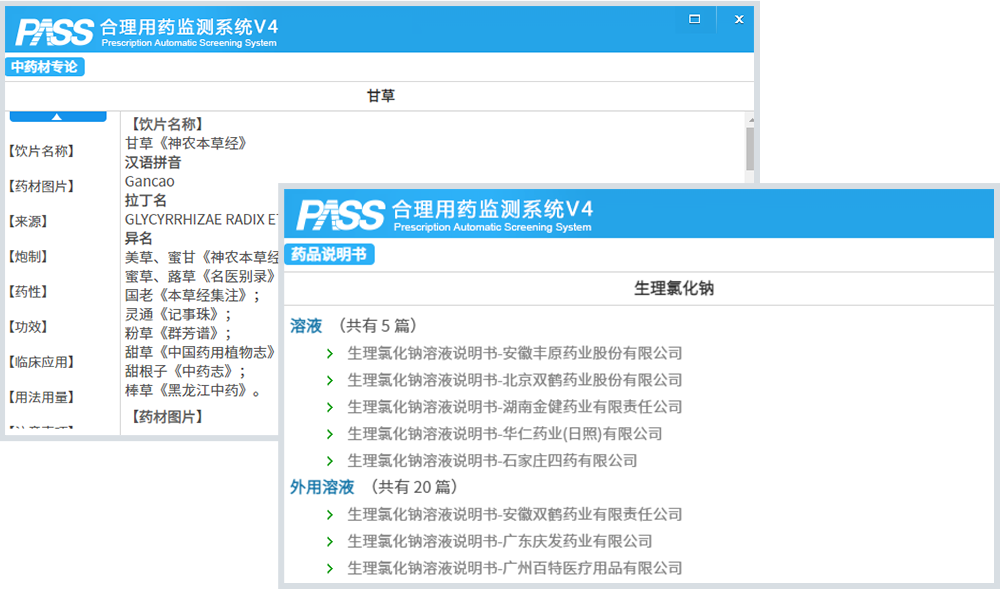The image size is (1000, 589).
Task: Collapse the 外用溶液 category heading
Action: pyautogui.click(x=322, y=487)
